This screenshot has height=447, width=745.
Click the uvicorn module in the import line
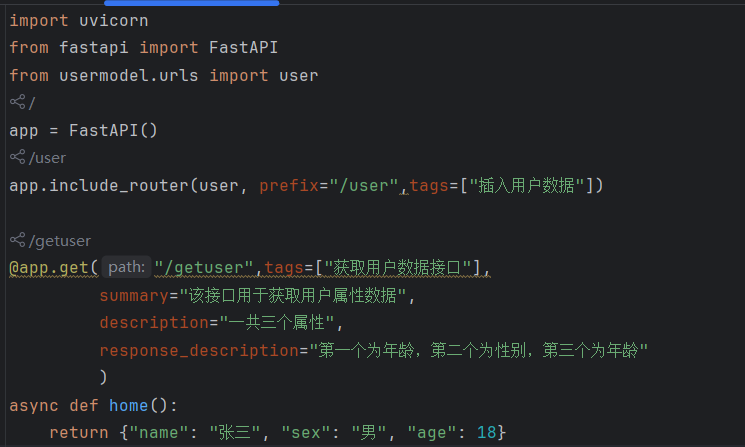coord(113,20)
